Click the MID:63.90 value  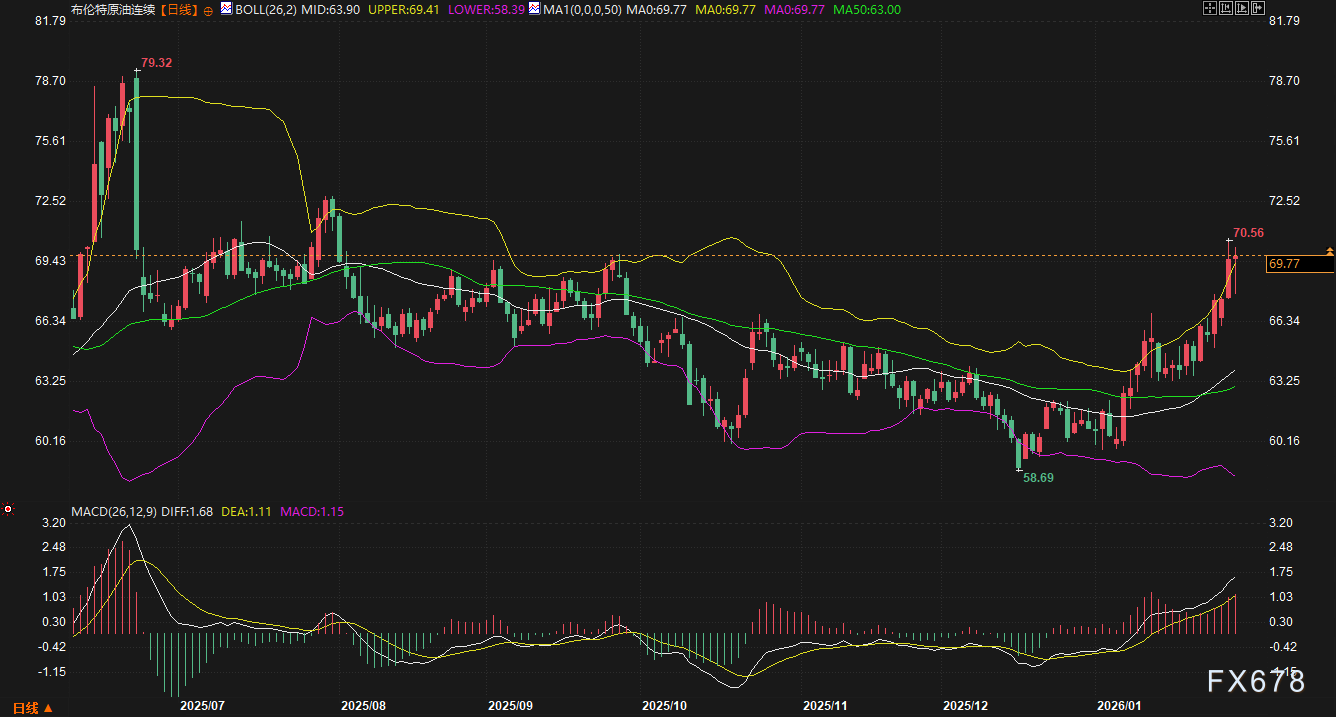pyautogui.click(x=330, y=9)
